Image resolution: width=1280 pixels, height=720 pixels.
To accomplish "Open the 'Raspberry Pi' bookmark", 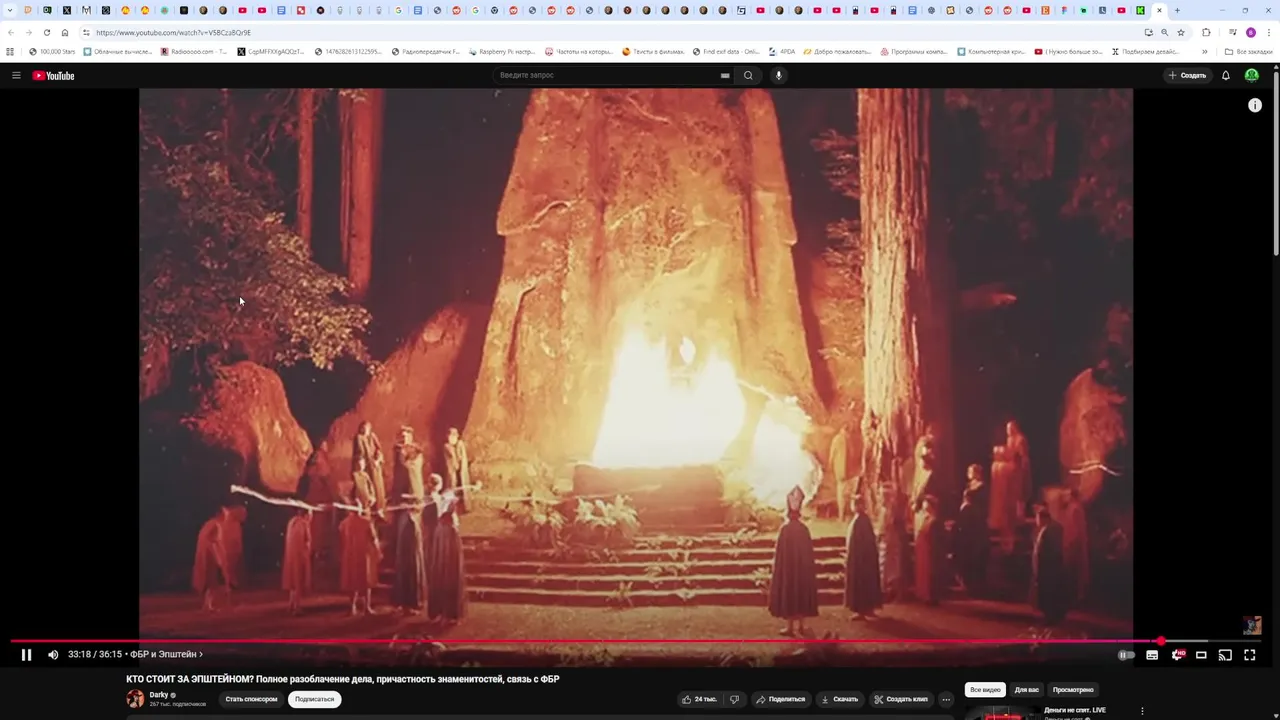I will pyautogui.click(x=501, y=51).
